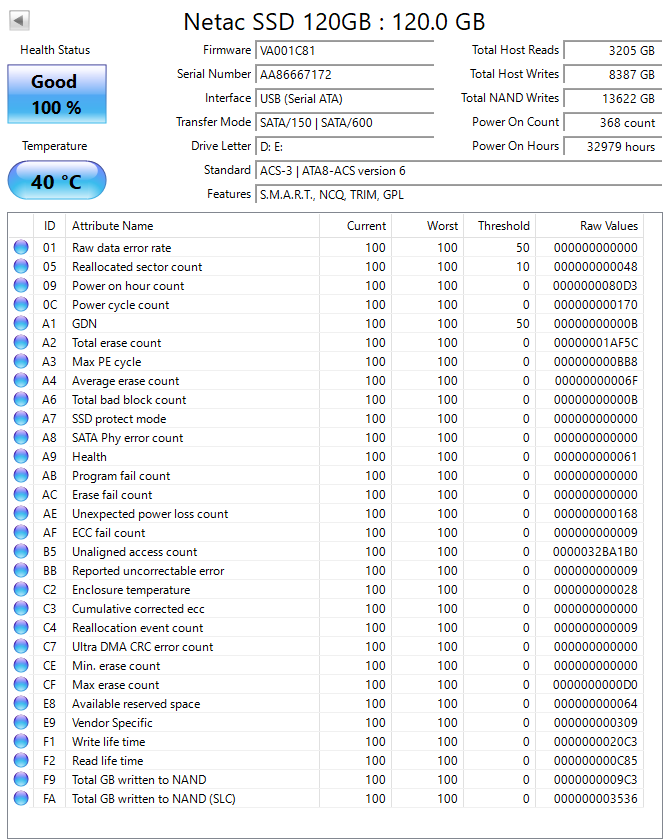This screenshot has height=840, width=665.
Task: Click raw value 000000000309
Action: pos(596,723)
